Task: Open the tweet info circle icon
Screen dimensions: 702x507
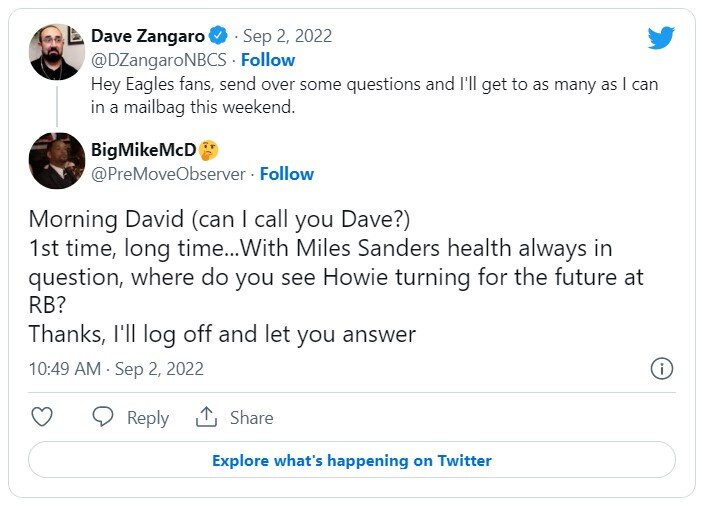Action: point(662,369)
